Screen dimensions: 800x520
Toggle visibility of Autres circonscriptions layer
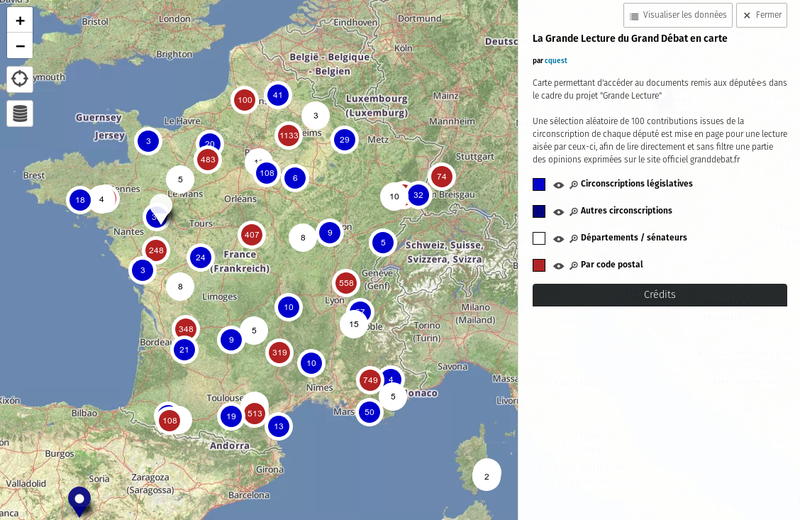558,212
